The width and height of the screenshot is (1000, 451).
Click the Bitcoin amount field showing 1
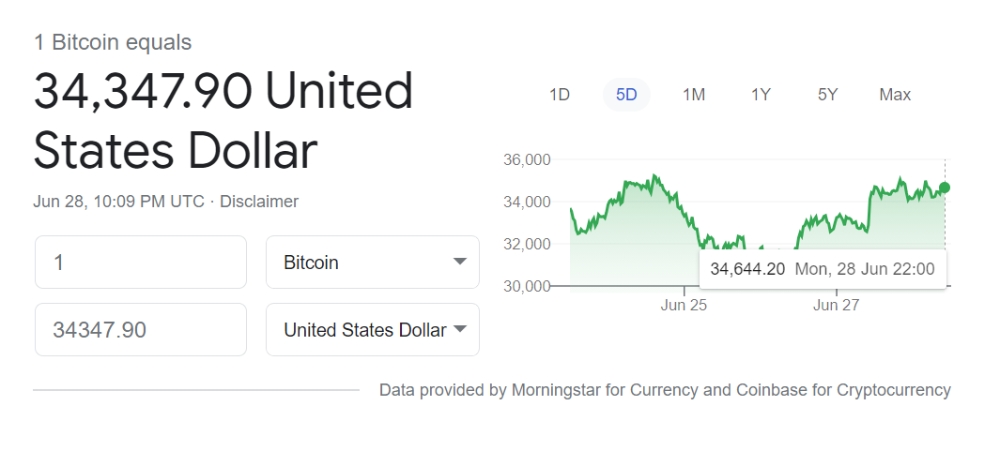click(x=140, y=262)
